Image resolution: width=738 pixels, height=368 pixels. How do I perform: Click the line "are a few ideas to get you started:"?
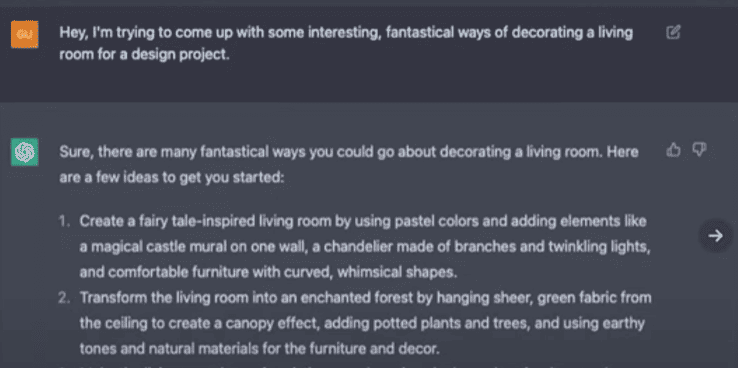point(172,178)
